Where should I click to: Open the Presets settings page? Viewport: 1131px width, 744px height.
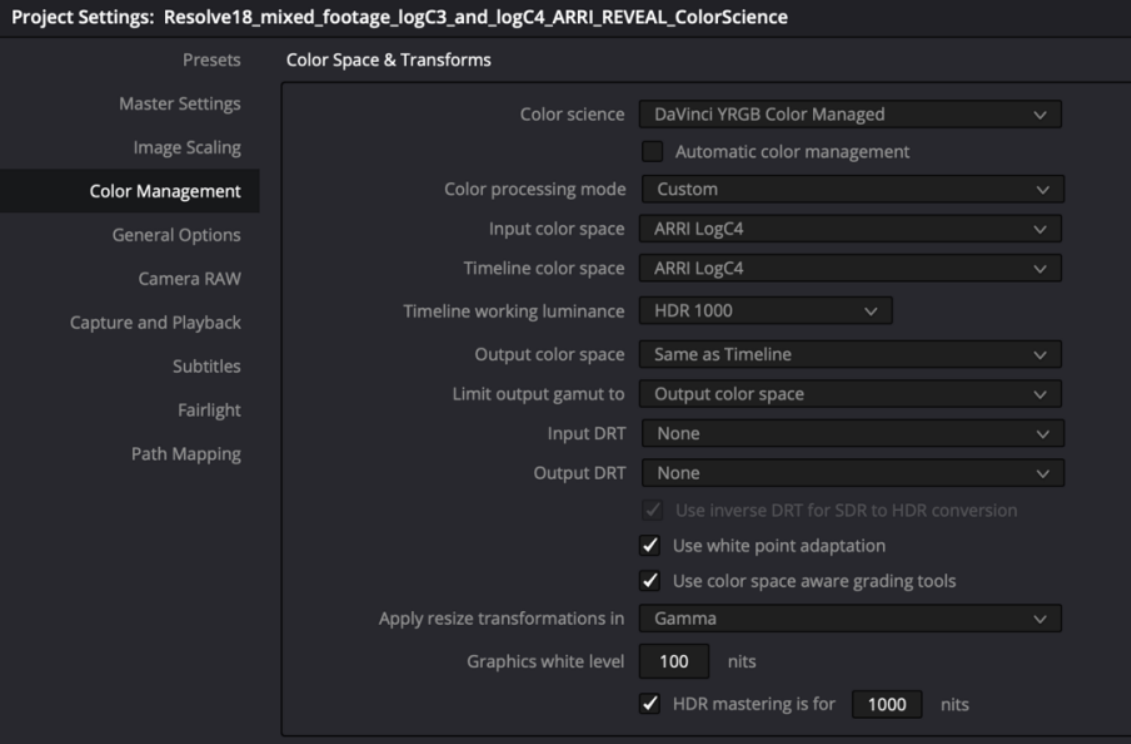pos(211,60)
